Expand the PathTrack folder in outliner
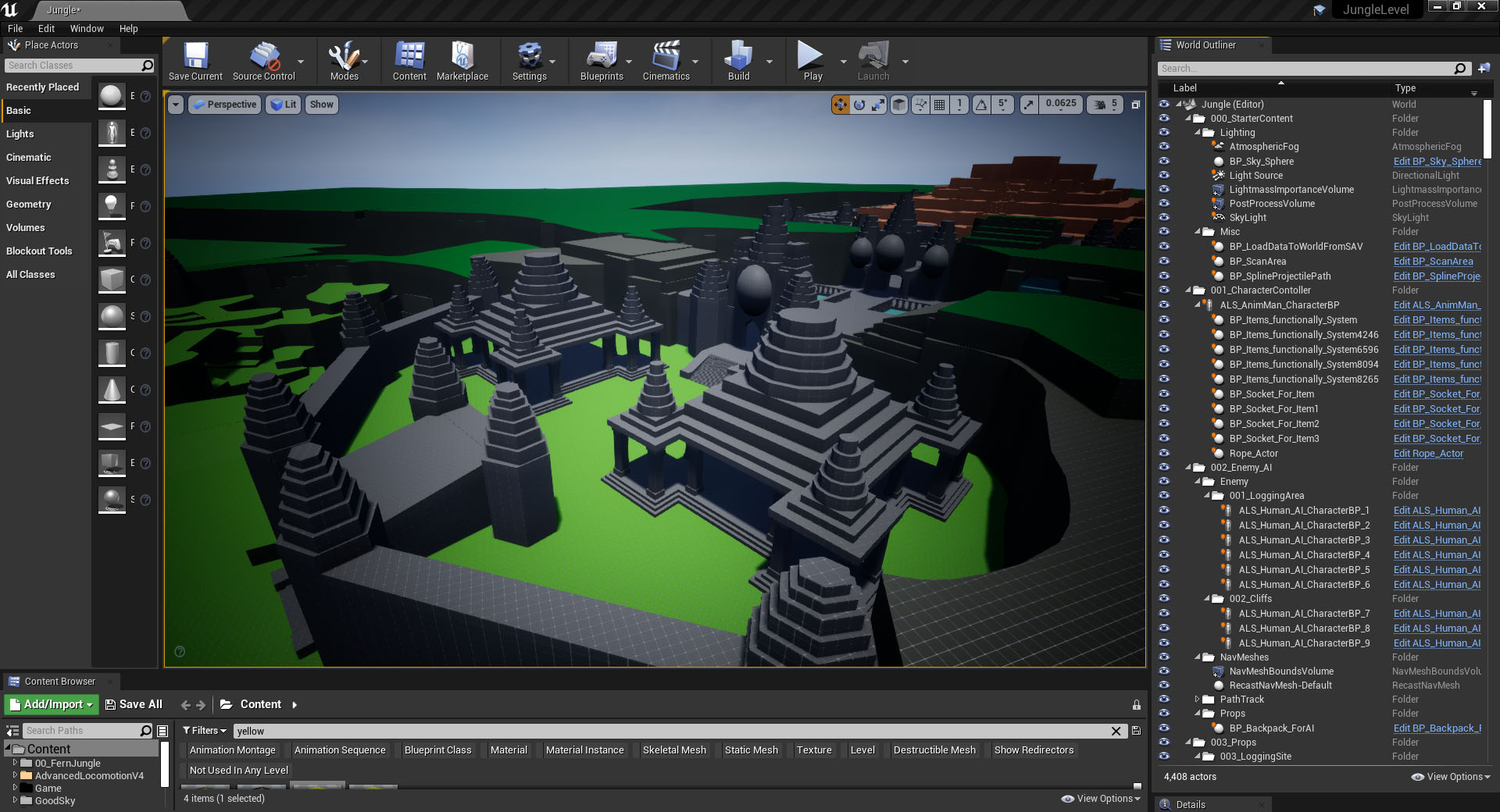The image size is (1500, 812). click(x=1198, y=700)
